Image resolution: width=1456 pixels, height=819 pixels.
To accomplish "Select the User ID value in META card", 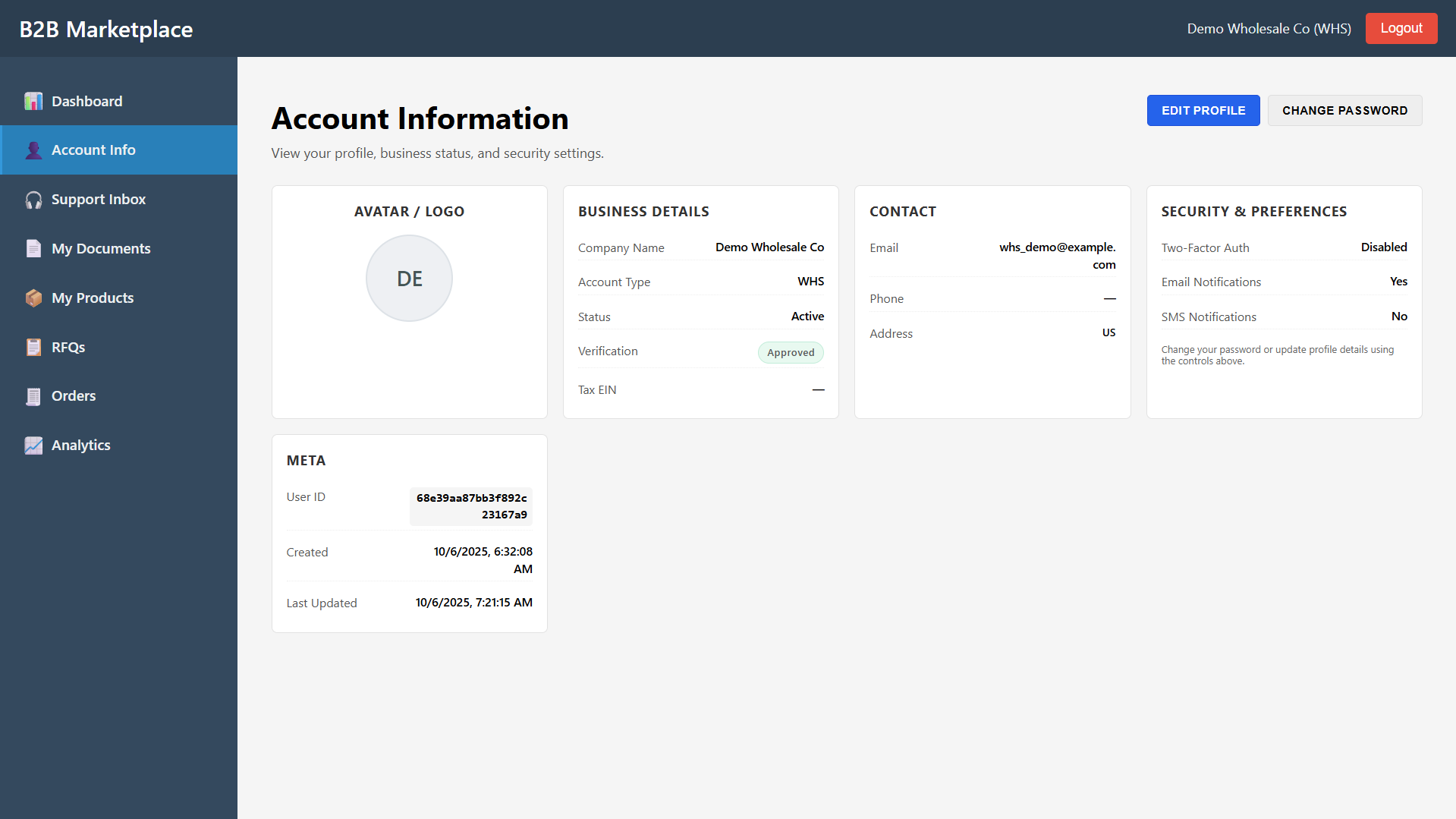I will 470,506.
